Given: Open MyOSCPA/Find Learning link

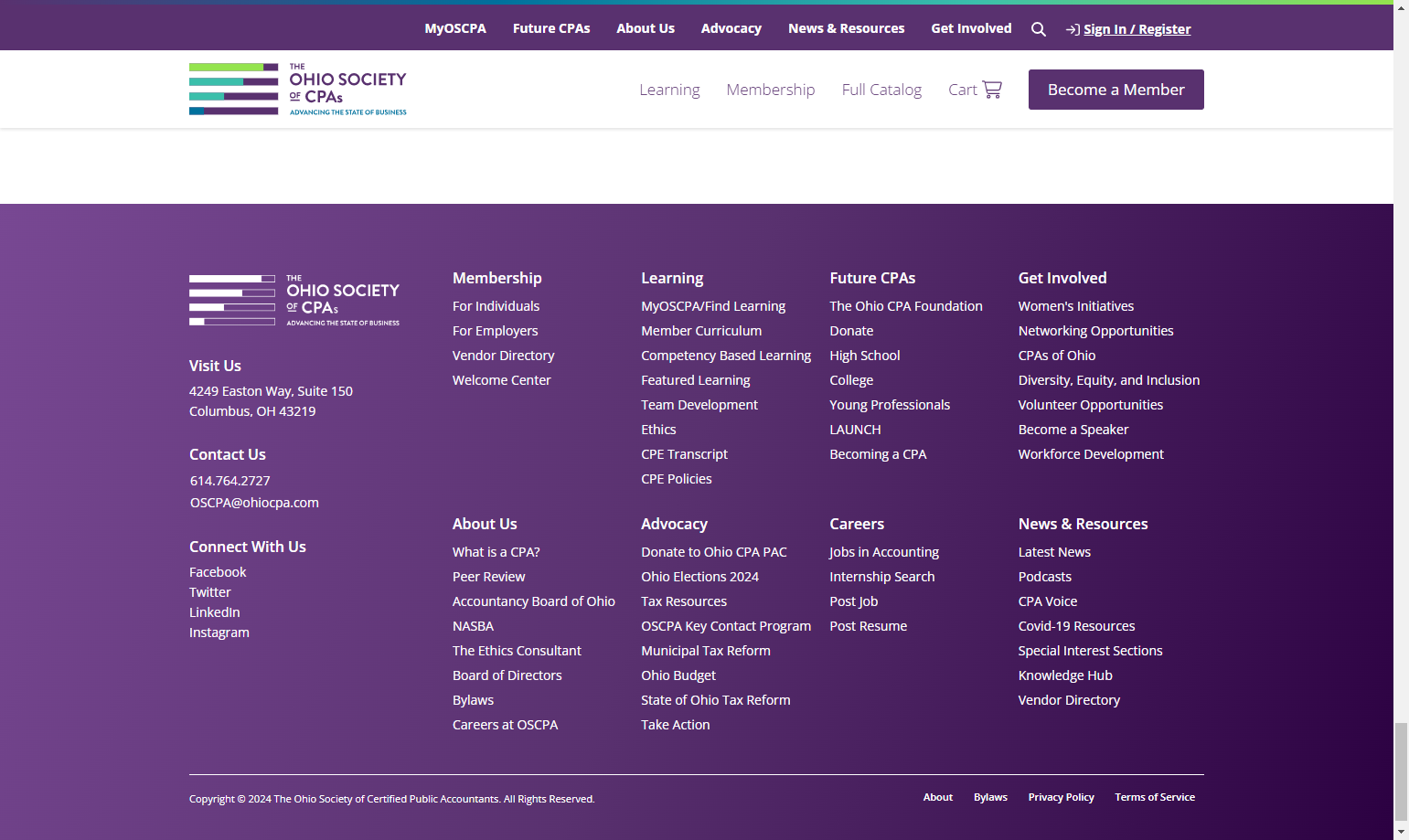Looking at the screenshot, I should point(713,306).
